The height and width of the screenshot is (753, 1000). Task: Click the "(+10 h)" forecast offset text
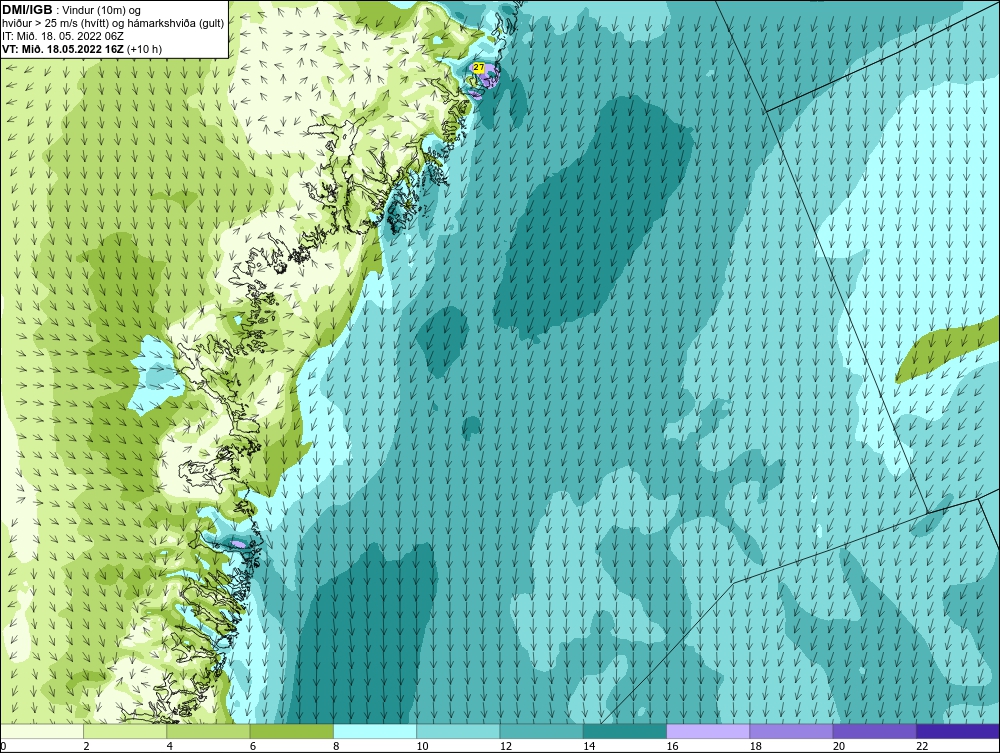(145, 49)
